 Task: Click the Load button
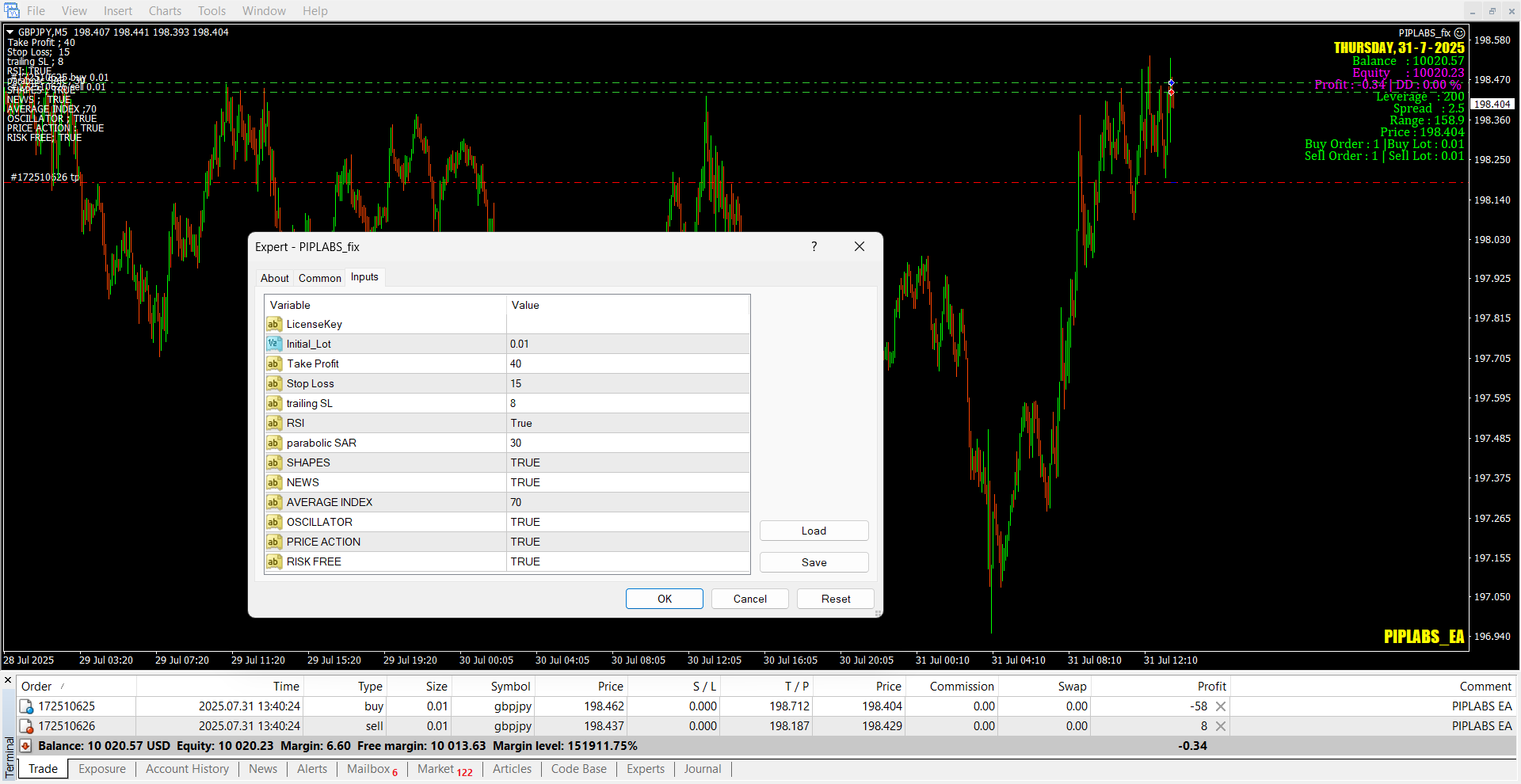814,531
